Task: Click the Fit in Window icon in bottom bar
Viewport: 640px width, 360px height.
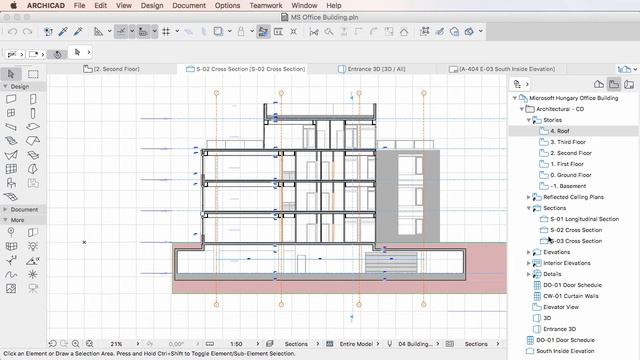Action: pos(90,344)
